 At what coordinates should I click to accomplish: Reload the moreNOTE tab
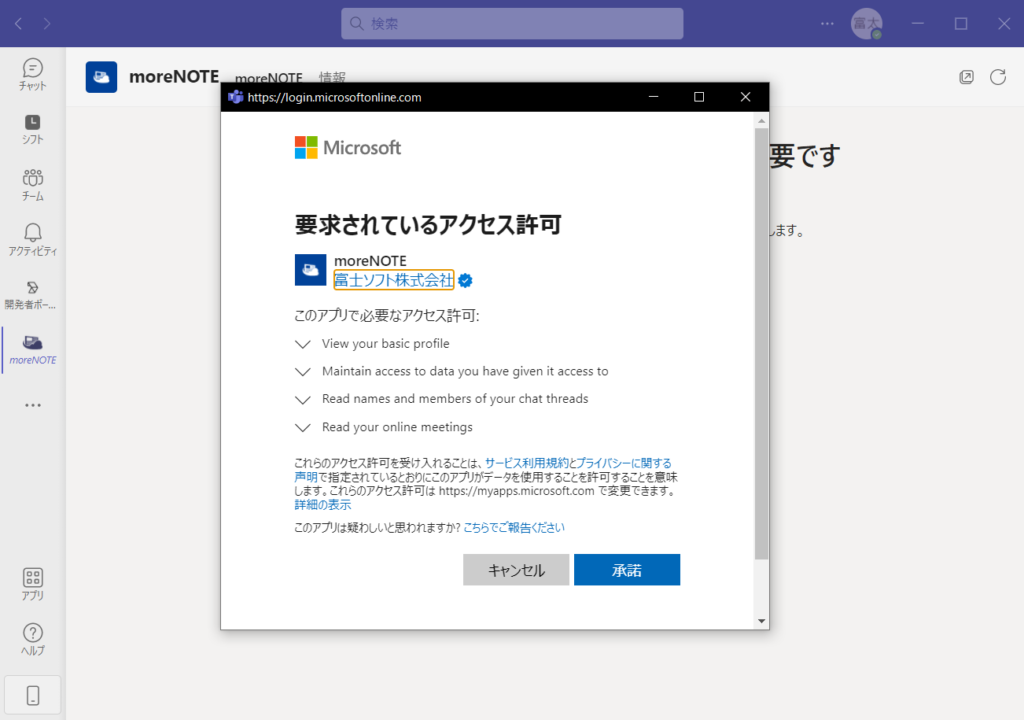click(998, 77)
